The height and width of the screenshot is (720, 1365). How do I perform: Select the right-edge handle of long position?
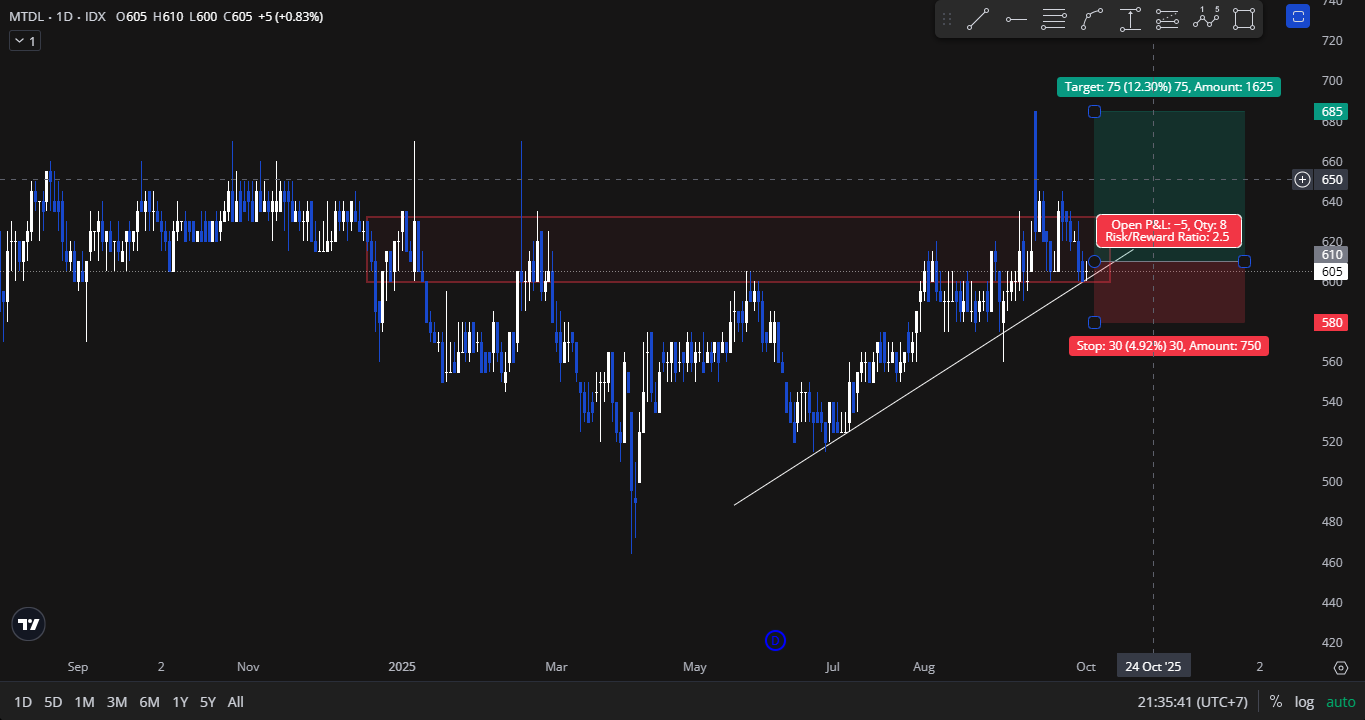[1244, 261]
